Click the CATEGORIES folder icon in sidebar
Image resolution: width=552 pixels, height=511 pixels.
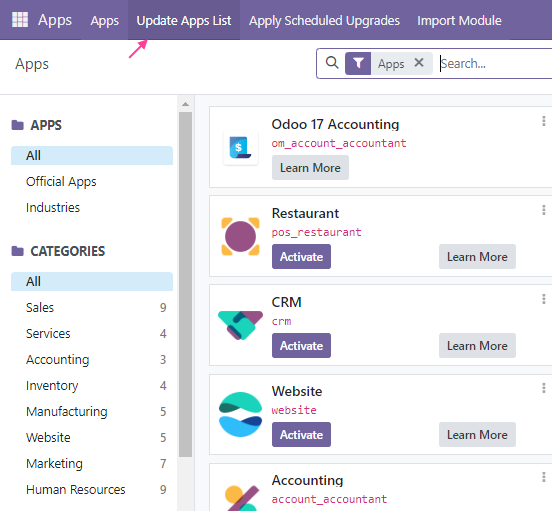click(17, 251)
